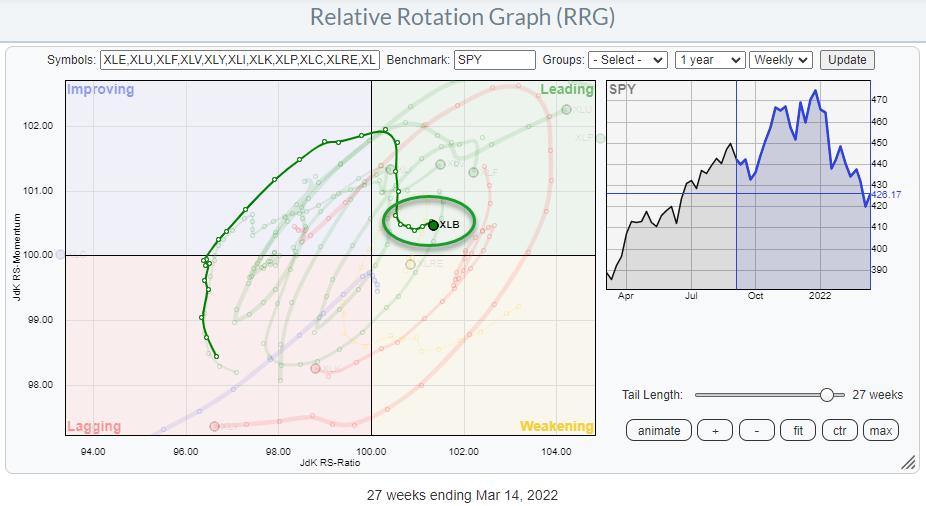Open the Groups select dropdown
Screen dimensions: 926x506
(x=627, y=60)
